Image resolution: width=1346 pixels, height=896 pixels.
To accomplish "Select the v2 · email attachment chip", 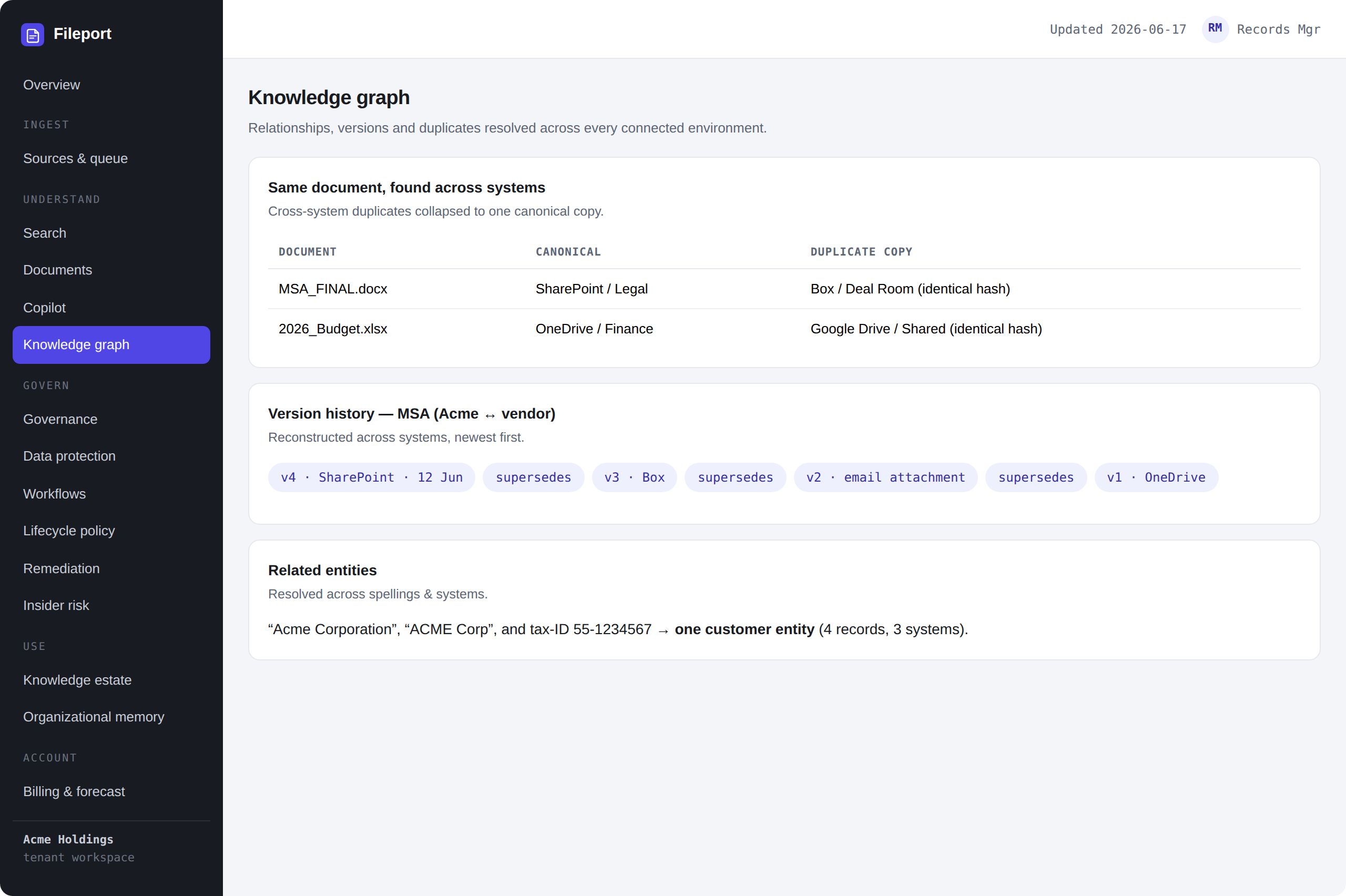I will click(x=885, y=477).
